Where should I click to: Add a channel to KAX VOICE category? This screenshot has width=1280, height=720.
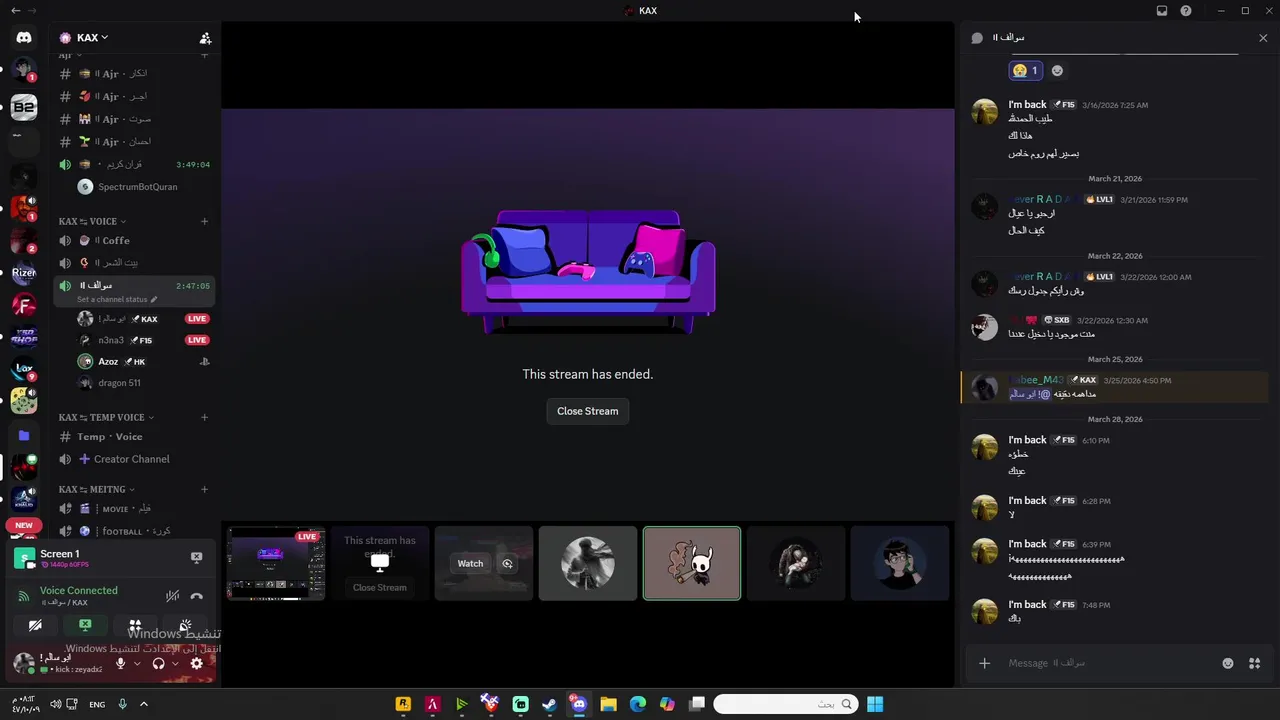[204, 221]
